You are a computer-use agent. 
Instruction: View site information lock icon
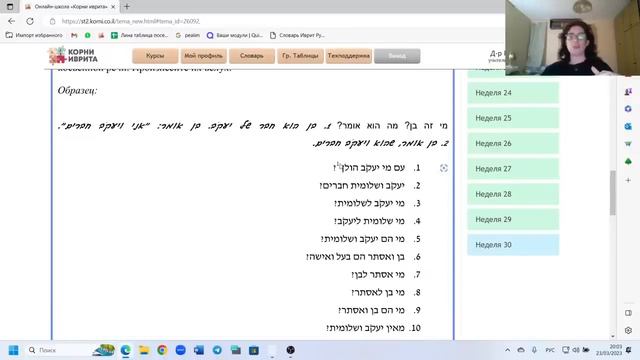pyautogui.click(x=52, y=21)
